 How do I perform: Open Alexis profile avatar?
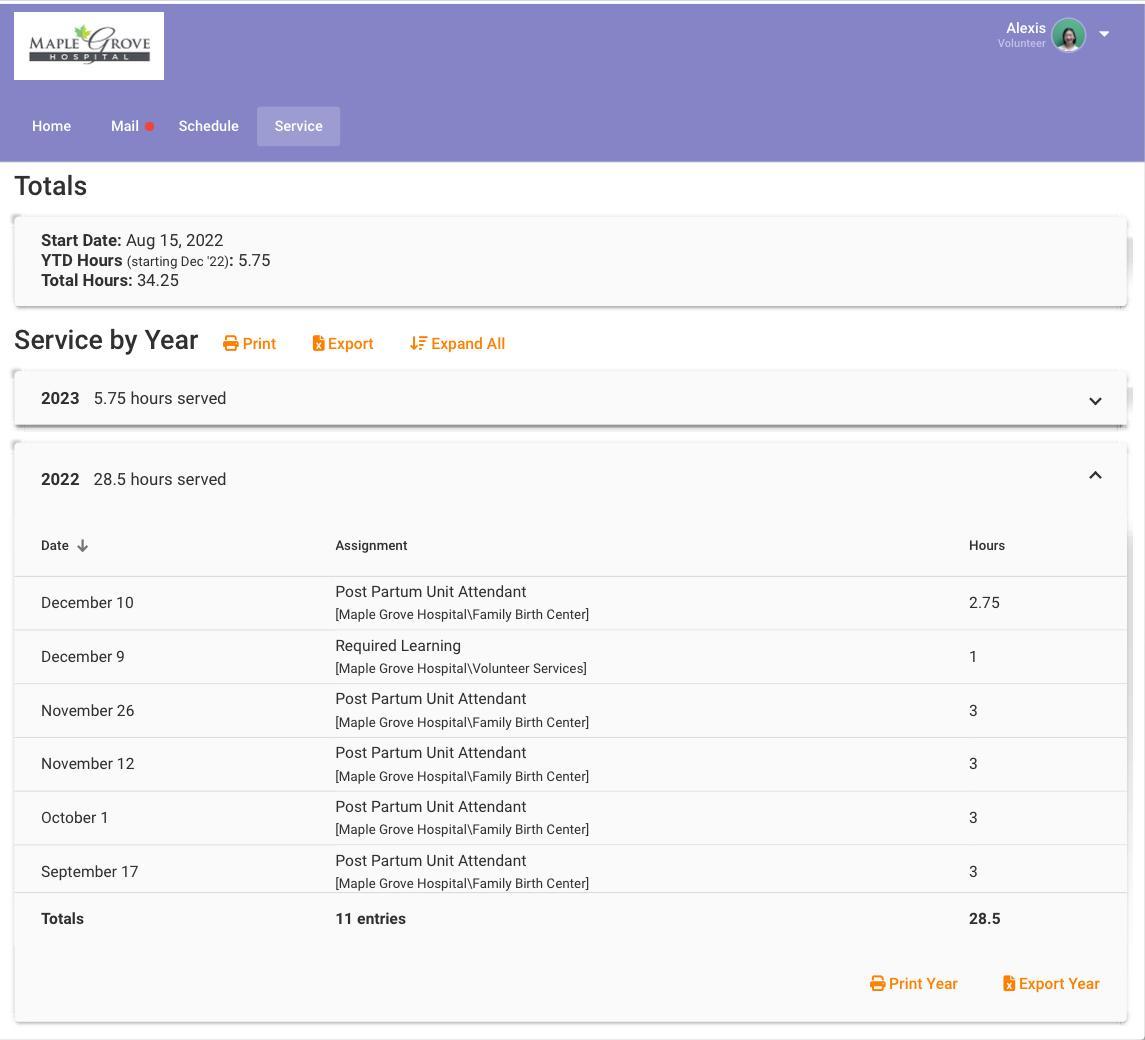[x=1068, y=35]
